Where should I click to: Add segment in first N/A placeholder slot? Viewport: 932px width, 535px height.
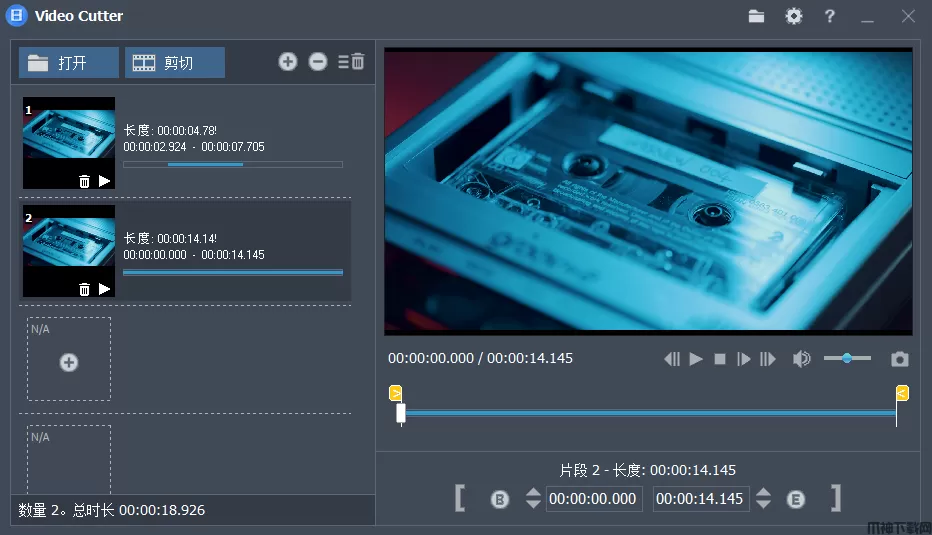point(69,362)
